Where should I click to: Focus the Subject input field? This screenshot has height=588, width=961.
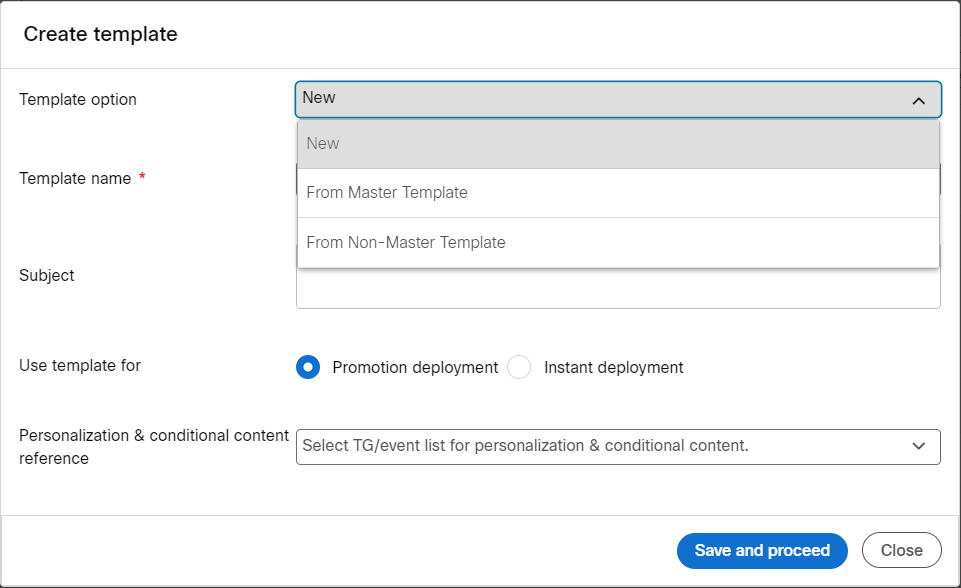(618, 288)
